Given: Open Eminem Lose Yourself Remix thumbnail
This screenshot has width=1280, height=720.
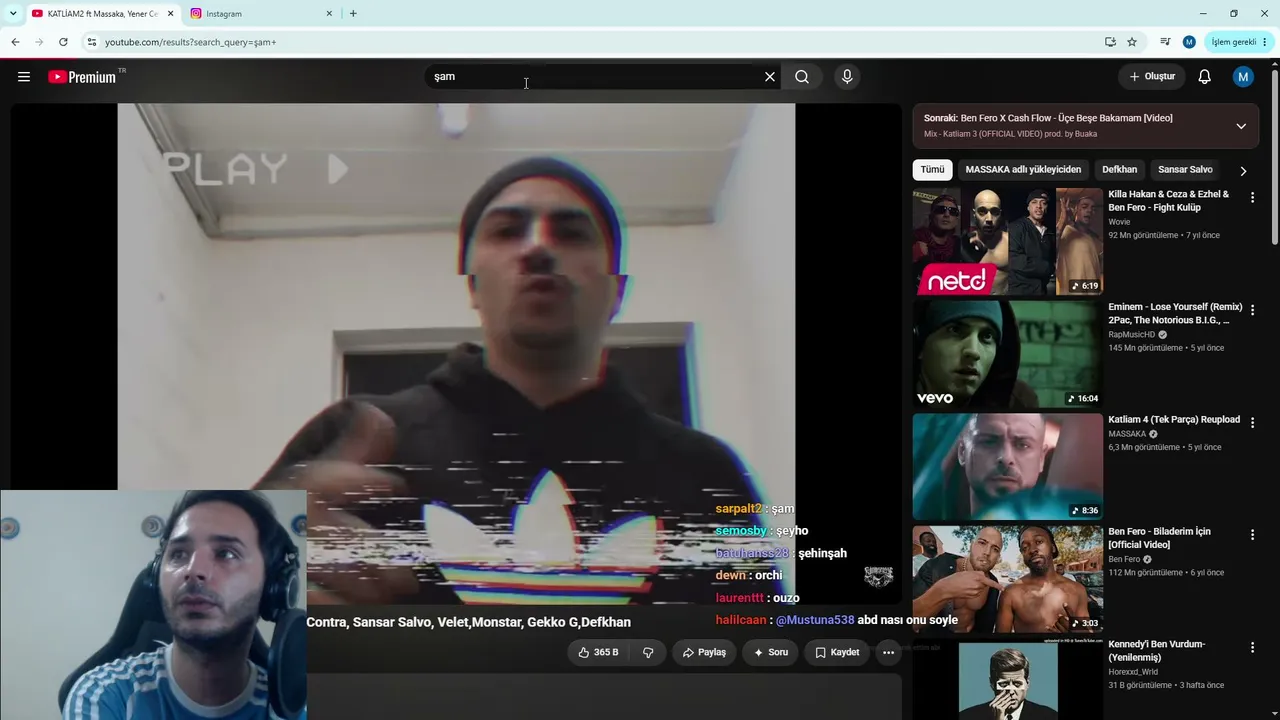Looking at the screenshot, I should [x=1007, y=354].
